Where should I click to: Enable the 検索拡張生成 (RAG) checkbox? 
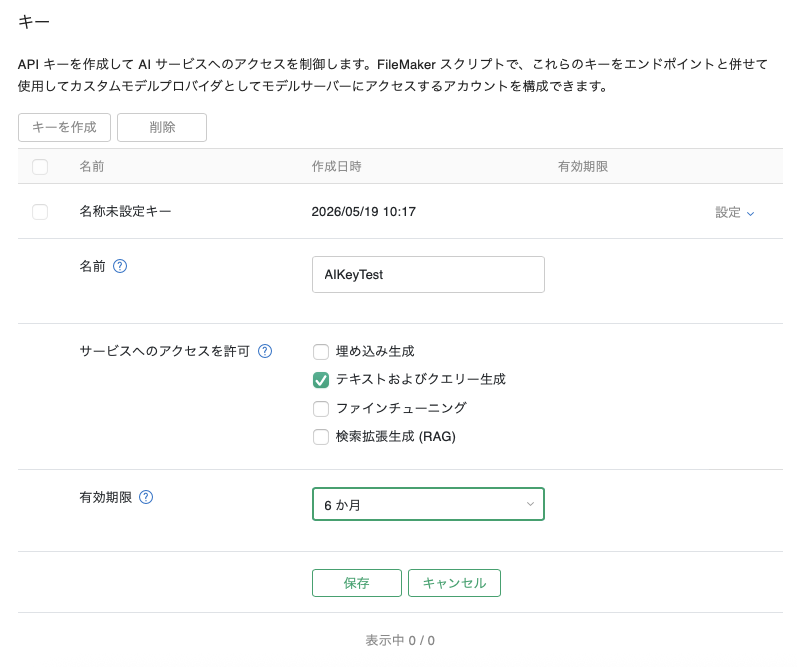click(x=321, y=437)
